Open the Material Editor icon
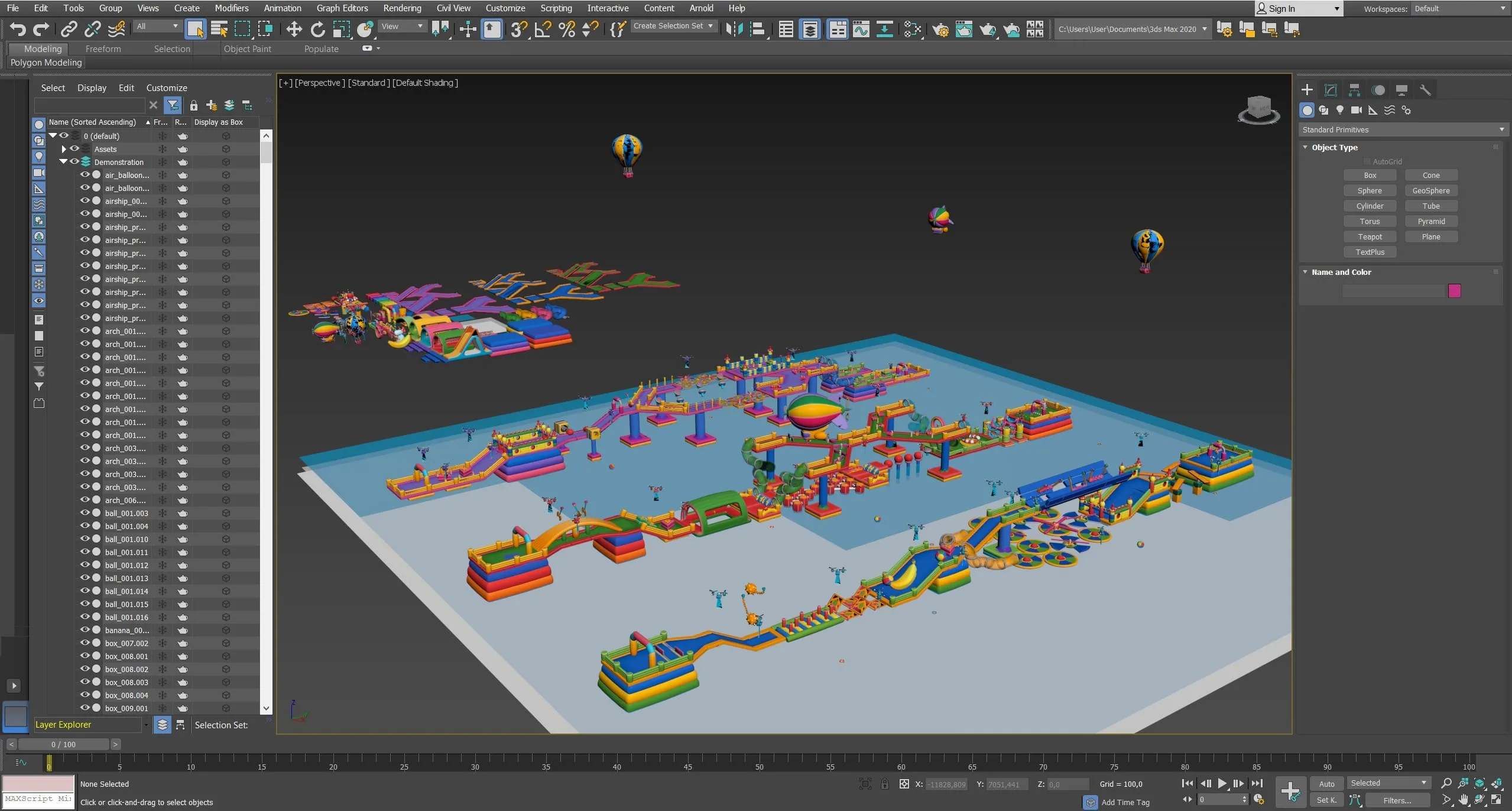The height and width of the screenshot is (811, 1512). pos(913,29)
